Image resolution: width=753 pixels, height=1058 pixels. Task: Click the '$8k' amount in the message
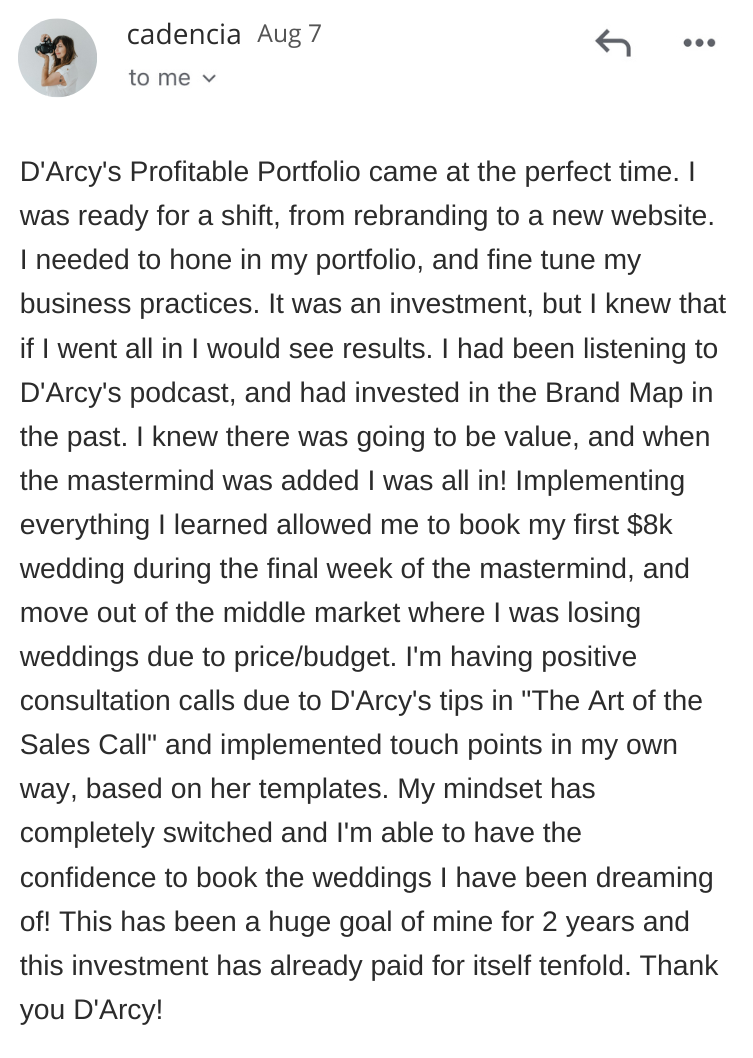point(650,524)
